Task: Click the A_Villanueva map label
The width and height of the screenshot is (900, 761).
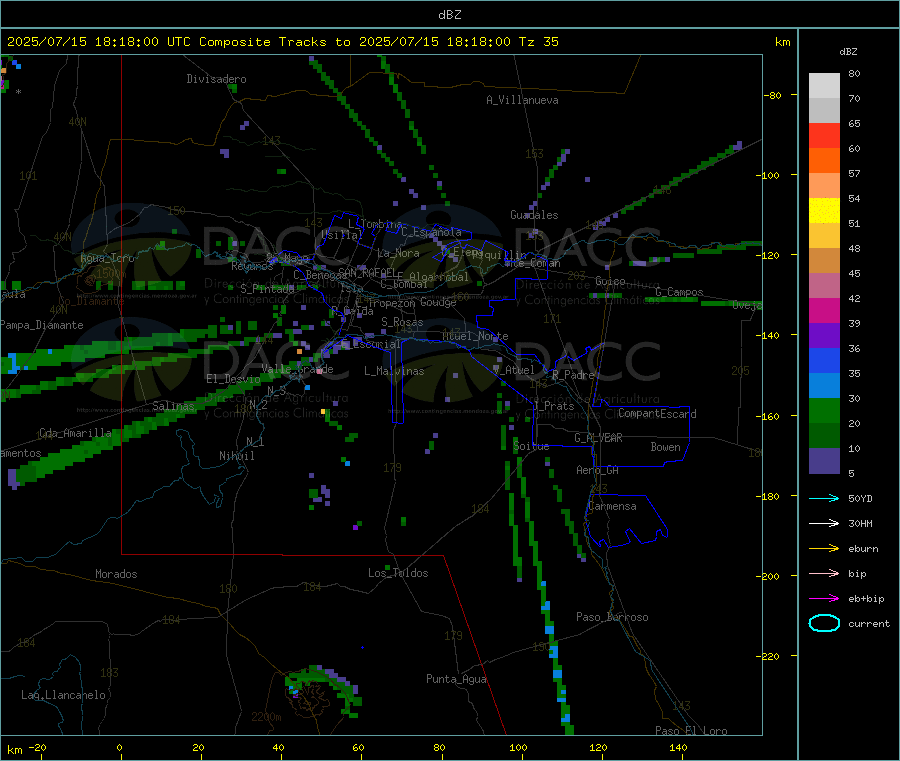Action: pos(522,100)
